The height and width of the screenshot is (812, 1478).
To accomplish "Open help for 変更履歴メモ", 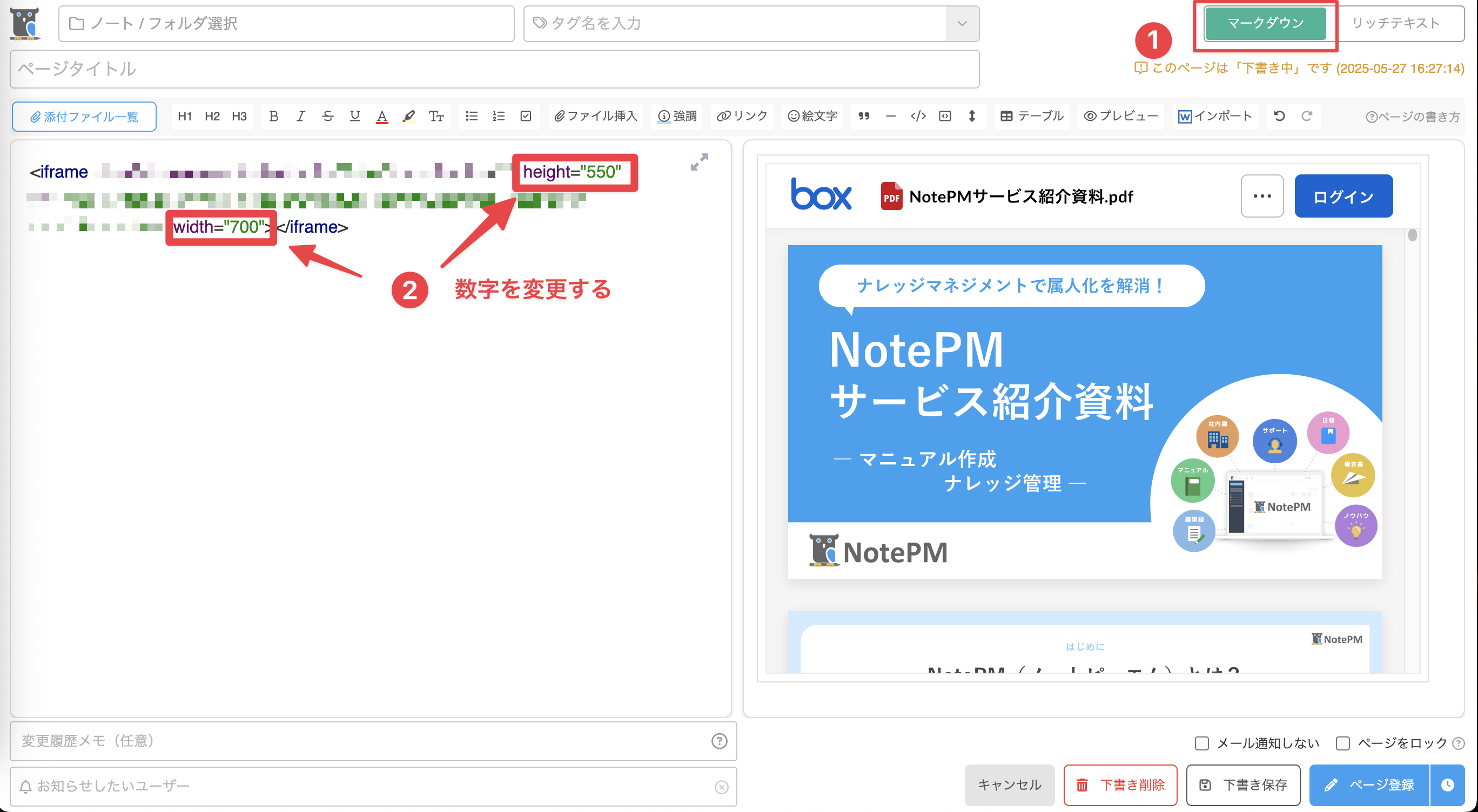I will 719,741.
